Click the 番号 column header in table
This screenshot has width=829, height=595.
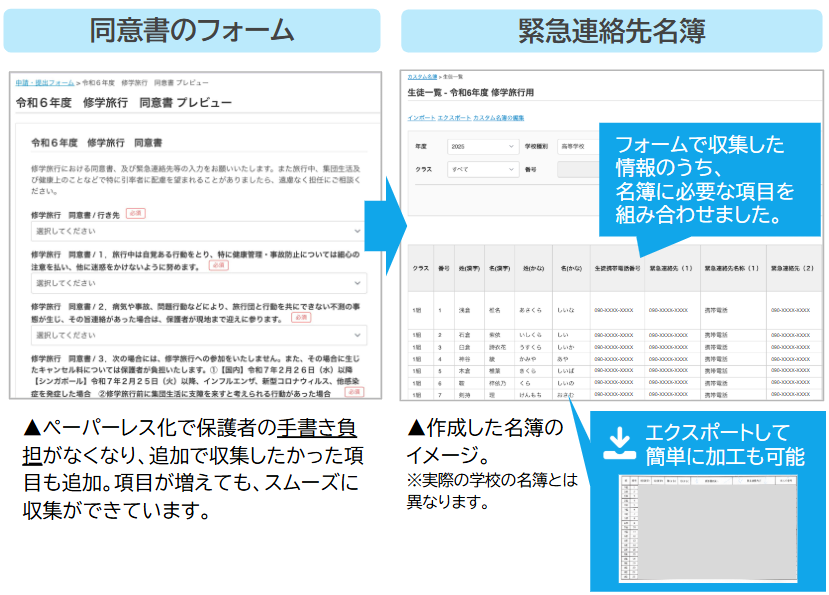click(x=444, y=269)
